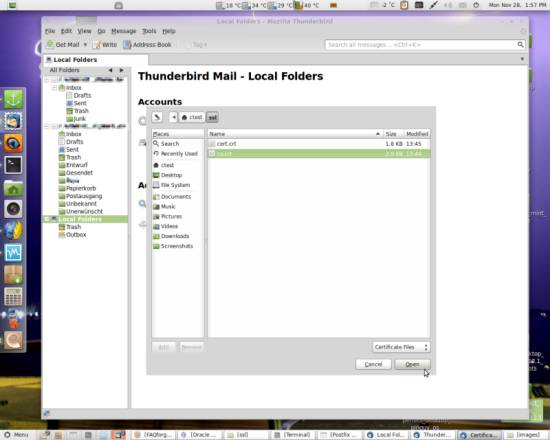Open the Message menu

[x=123, y=31]
